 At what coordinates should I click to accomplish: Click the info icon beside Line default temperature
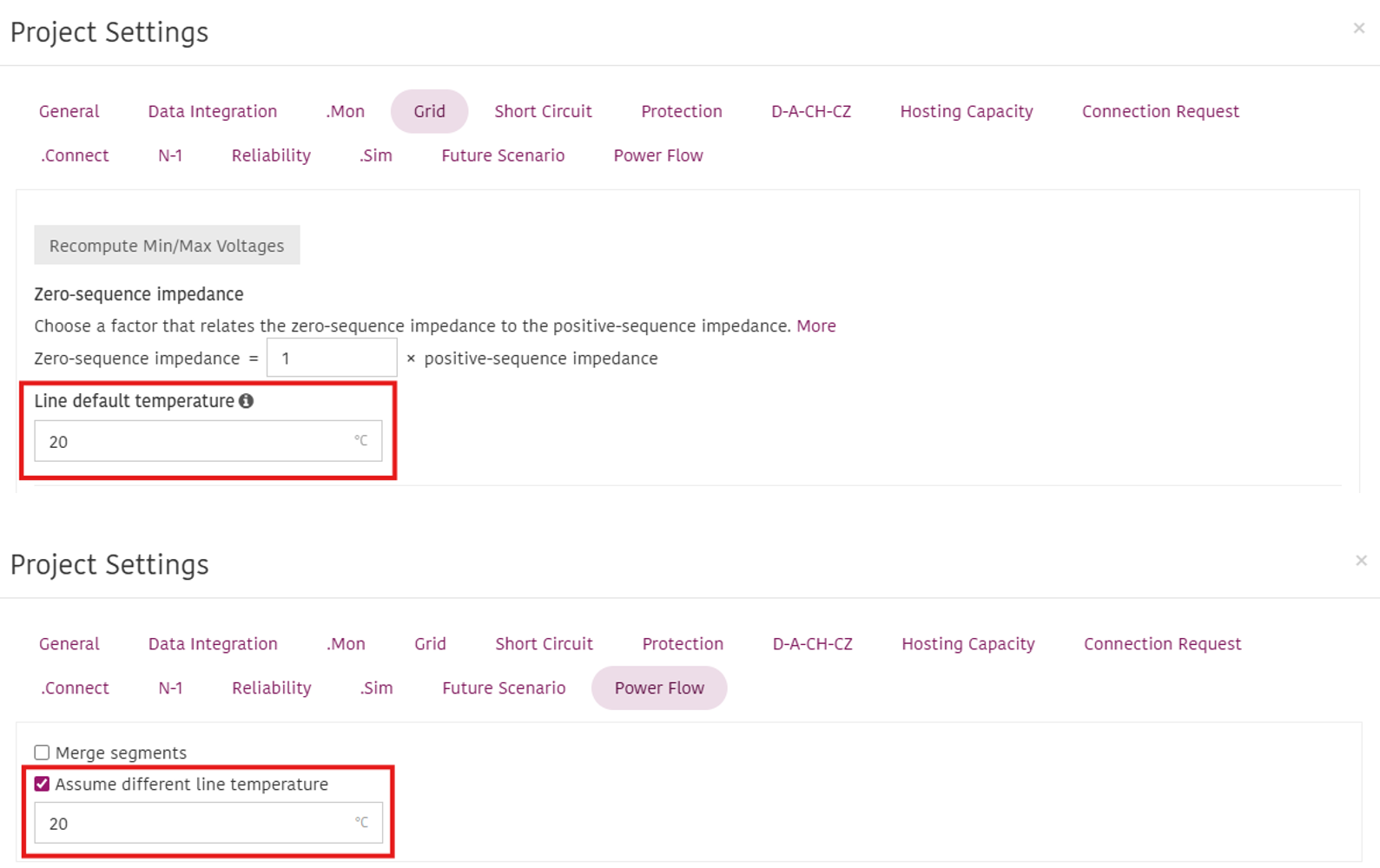tap(247, 401)
